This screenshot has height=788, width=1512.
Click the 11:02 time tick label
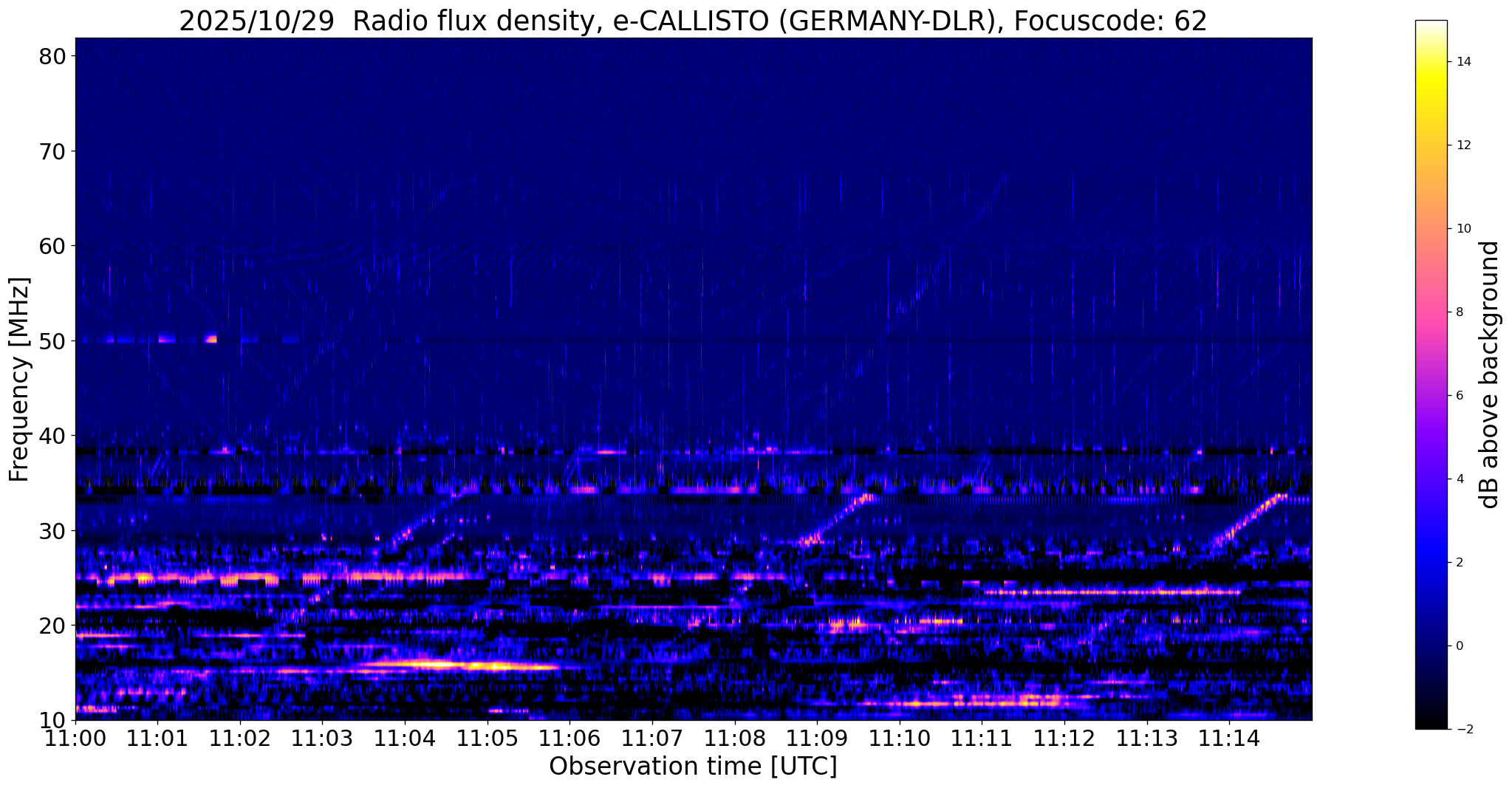click(240, 737)
